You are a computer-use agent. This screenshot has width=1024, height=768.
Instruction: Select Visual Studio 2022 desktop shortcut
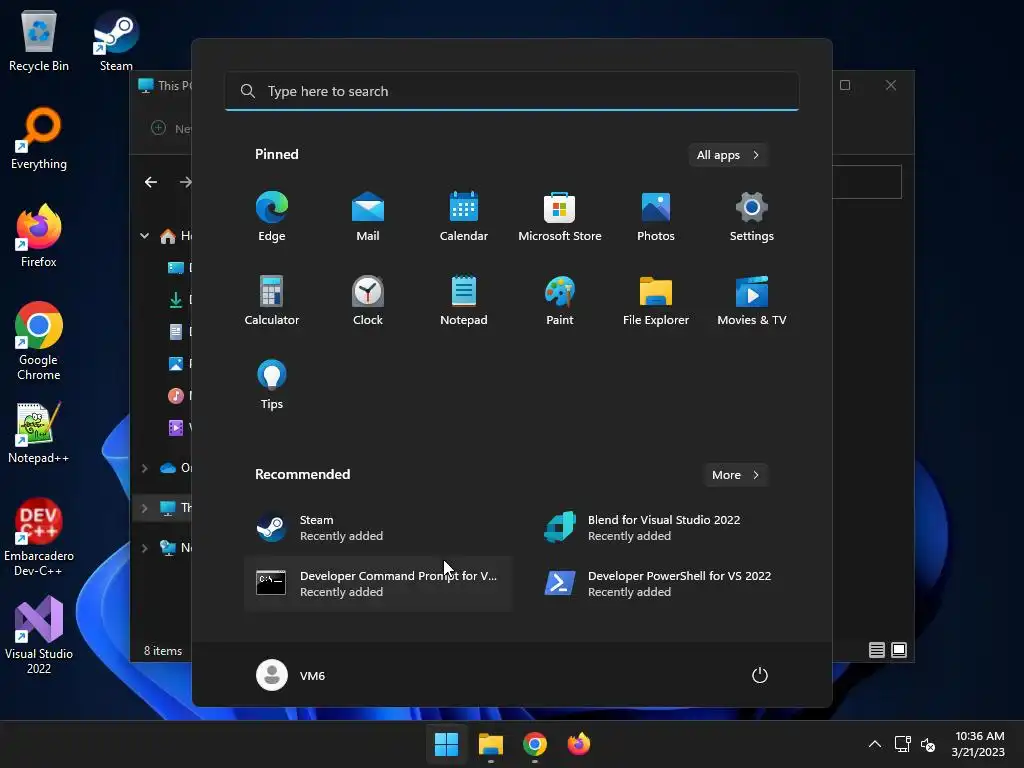(39, 635)
